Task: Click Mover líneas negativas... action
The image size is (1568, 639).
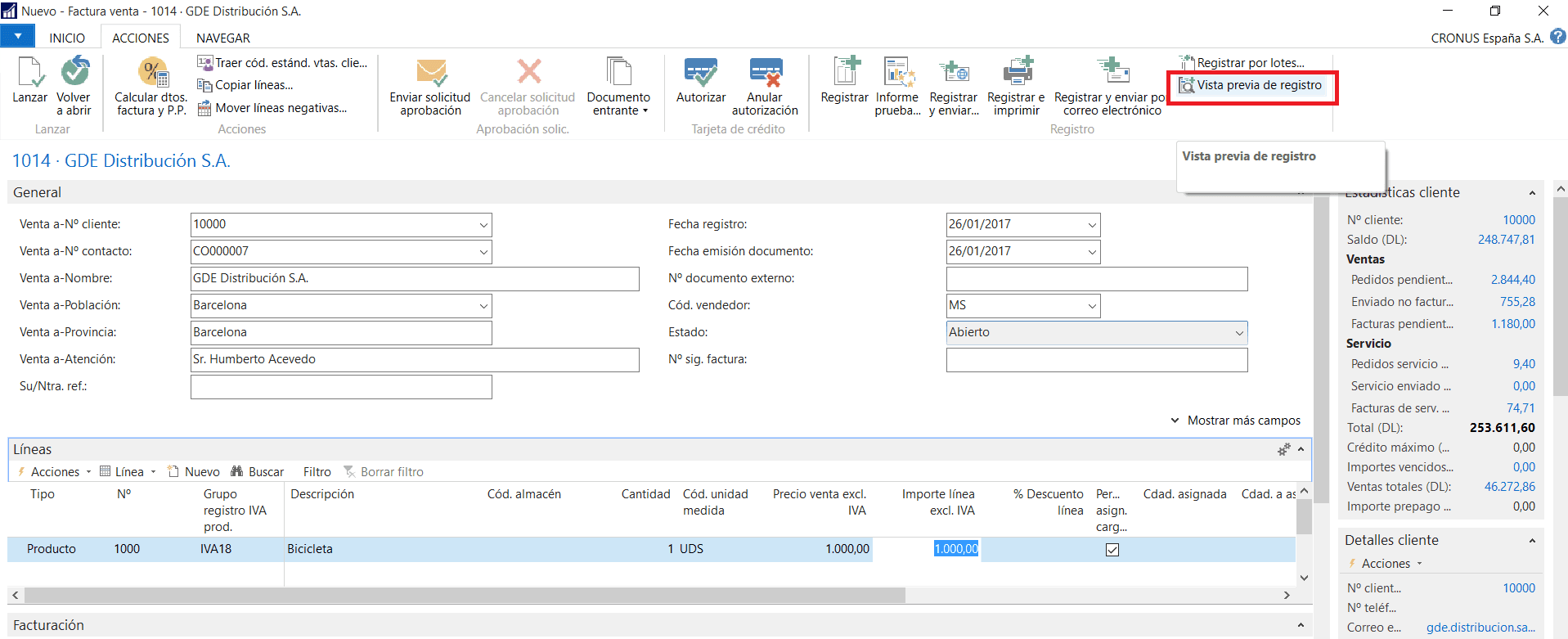Action: coord(272,108)
